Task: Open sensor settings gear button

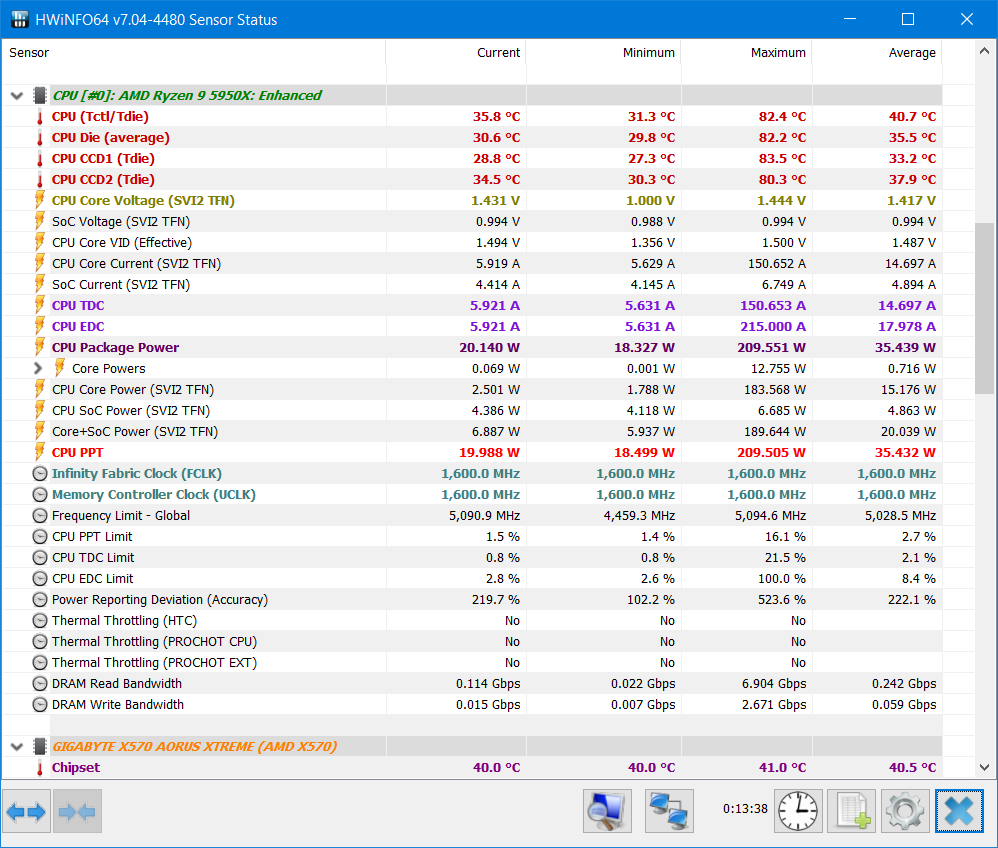Action: coord(904,811)
